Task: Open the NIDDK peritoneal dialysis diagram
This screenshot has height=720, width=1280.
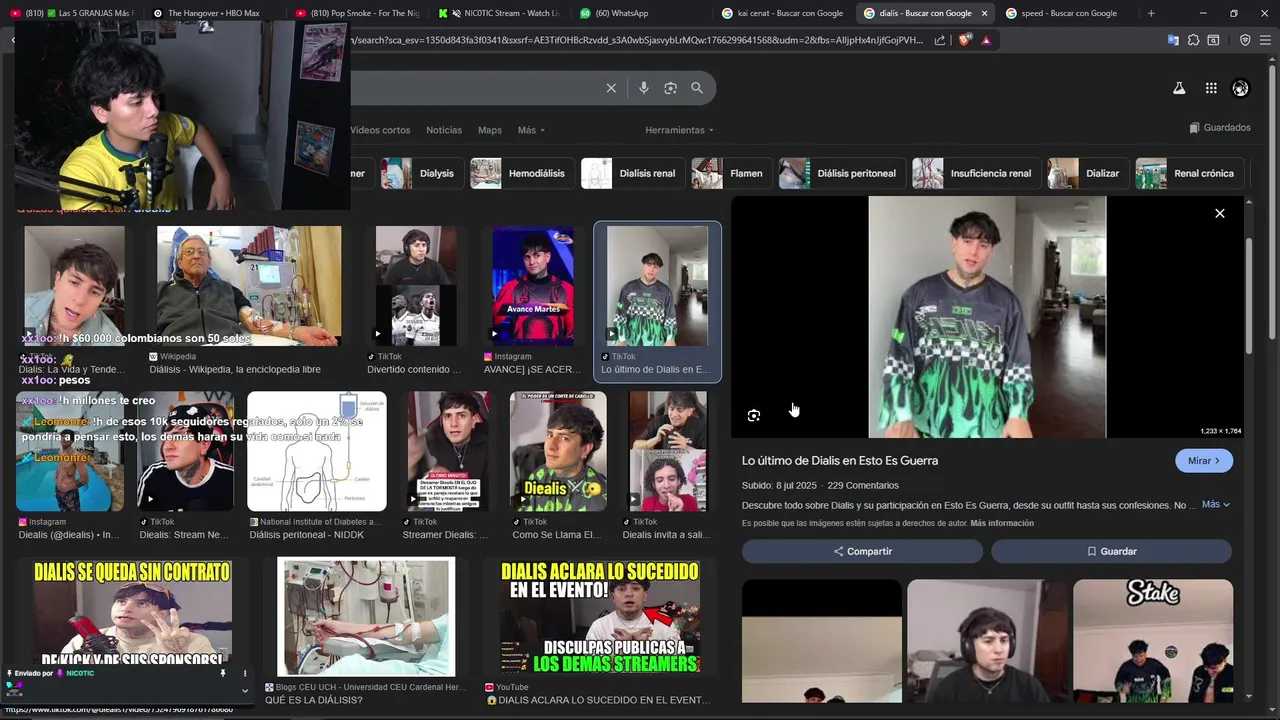Action: click(316, 451)
